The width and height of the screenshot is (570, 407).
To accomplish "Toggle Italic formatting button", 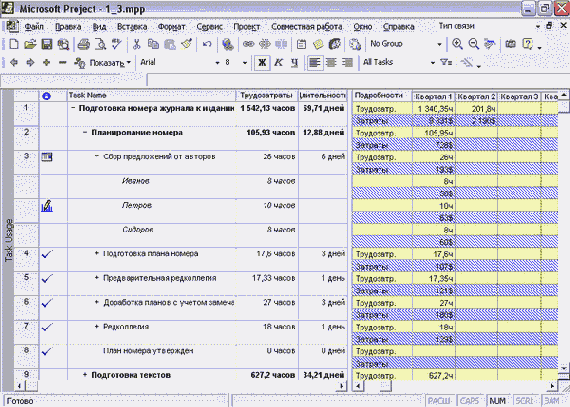I will 278,63.
